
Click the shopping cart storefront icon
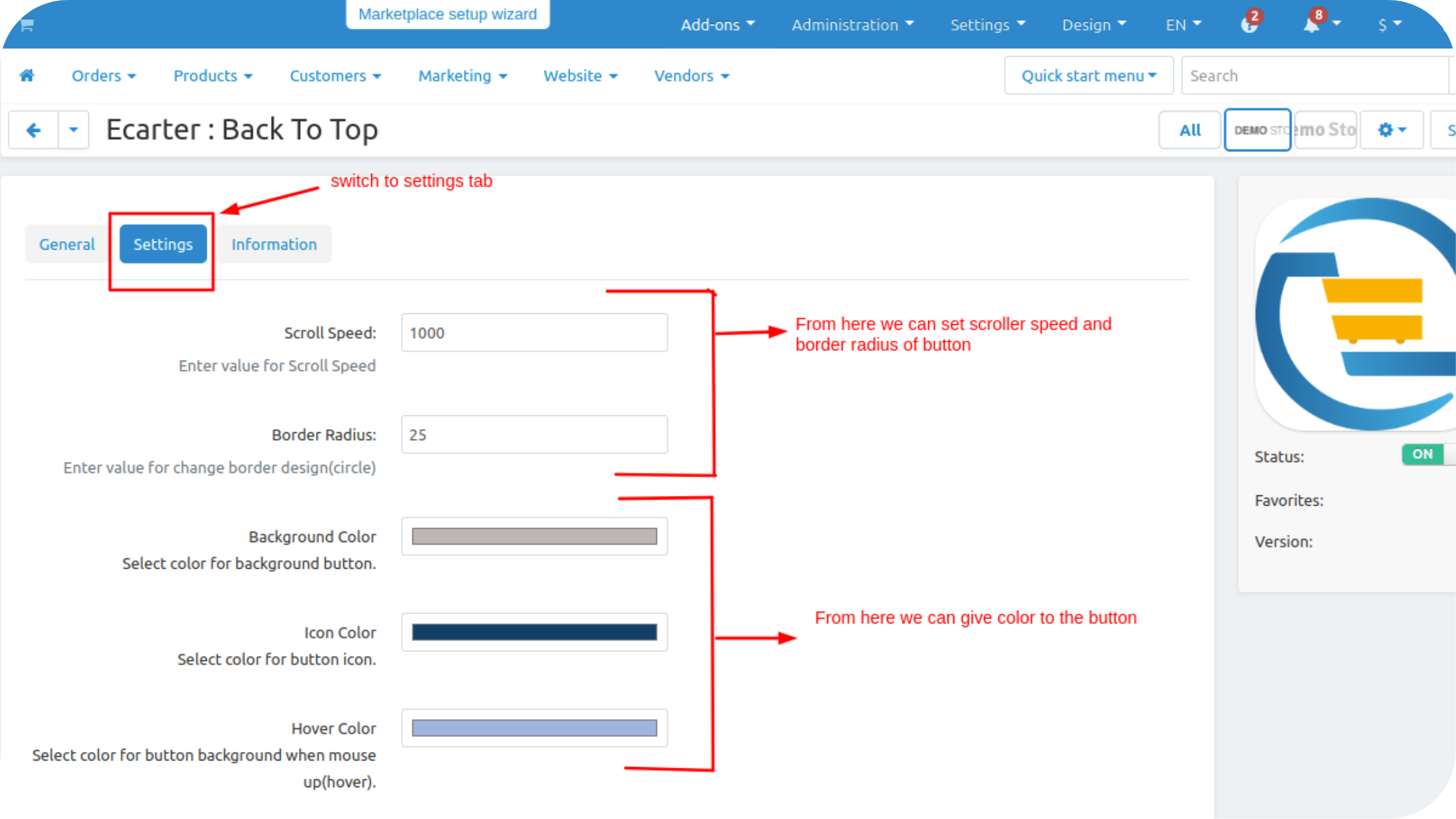point(27,25)
